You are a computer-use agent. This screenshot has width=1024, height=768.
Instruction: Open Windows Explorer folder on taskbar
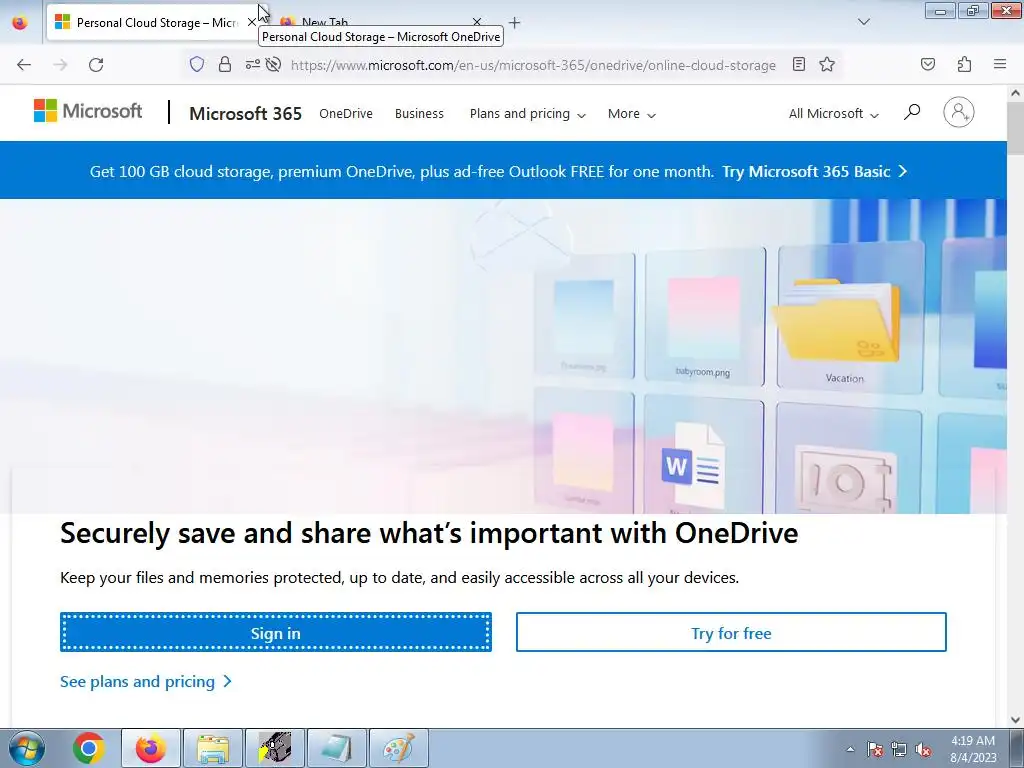[x=213, y=748]
